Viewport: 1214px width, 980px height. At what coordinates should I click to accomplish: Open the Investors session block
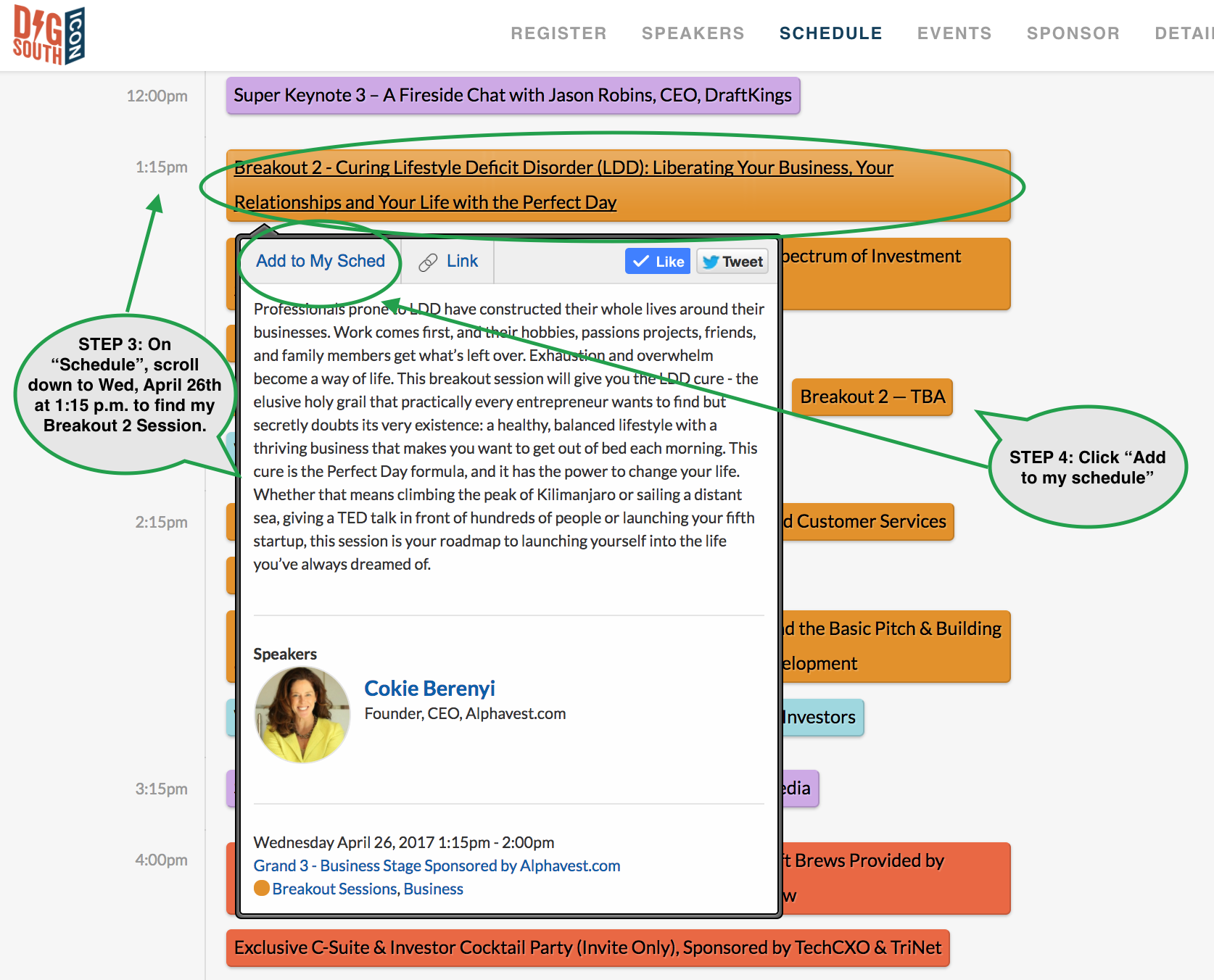pos(822,718)
